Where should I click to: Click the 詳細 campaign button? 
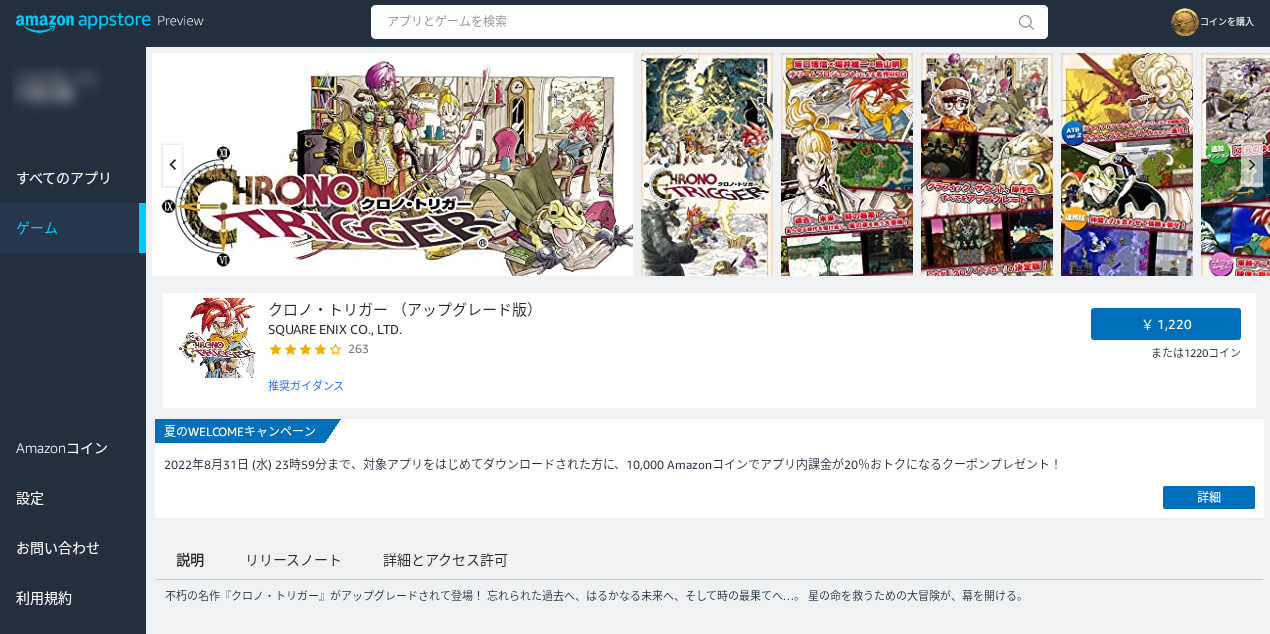1209,497
